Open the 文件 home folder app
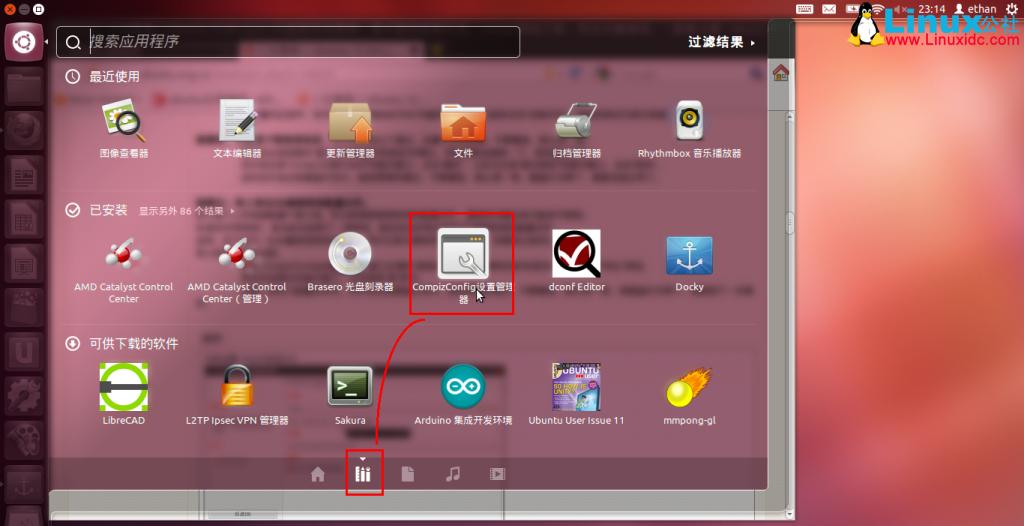This screenshot has width=1024, height=526. click(x=463, y=129)
